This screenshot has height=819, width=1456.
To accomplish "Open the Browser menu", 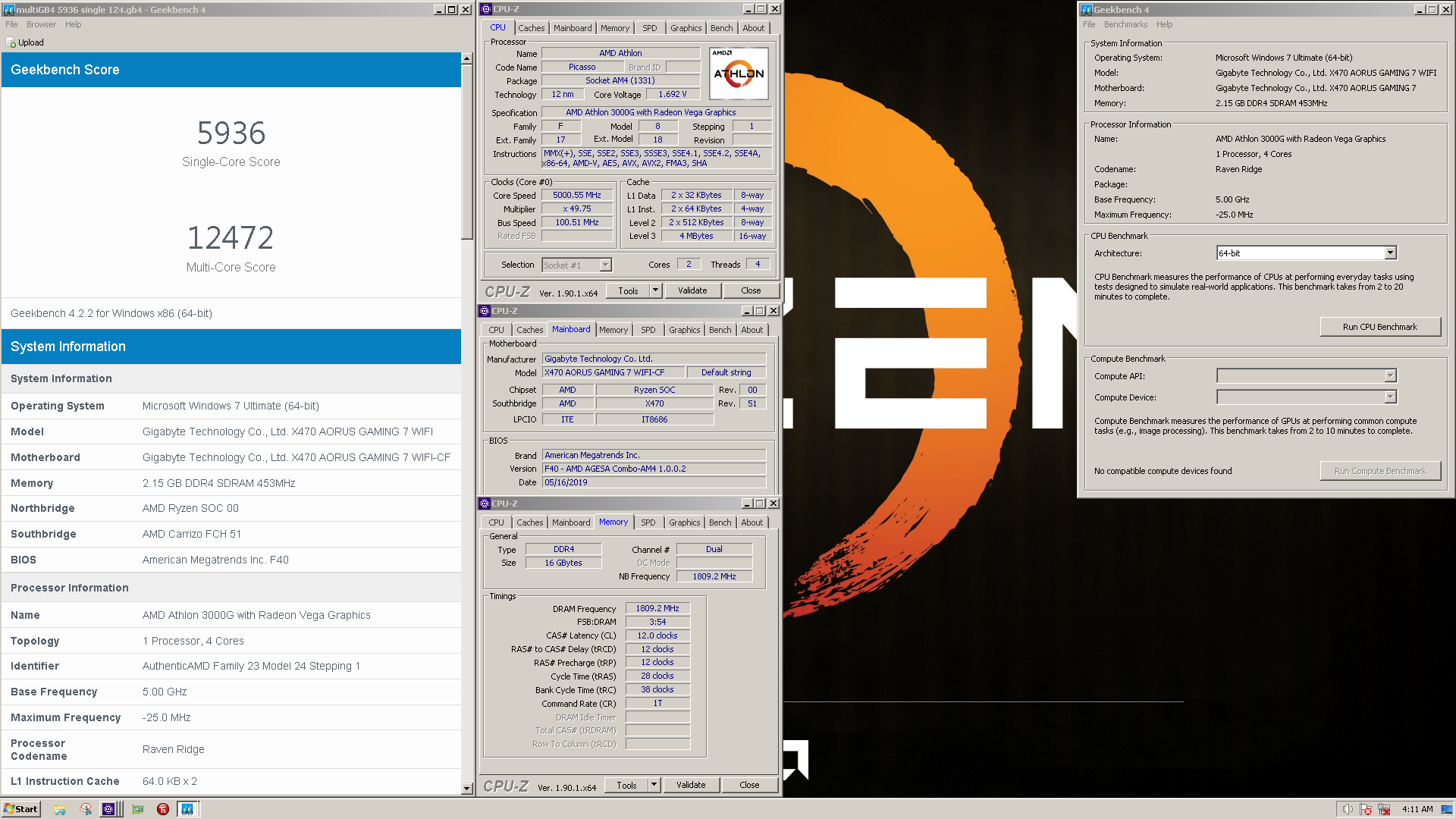I will point(41,24).
